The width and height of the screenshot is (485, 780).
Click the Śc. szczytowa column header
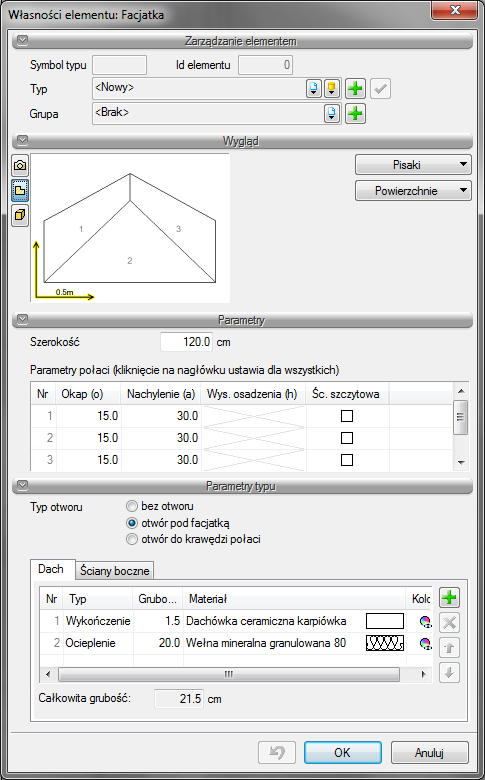347,394
